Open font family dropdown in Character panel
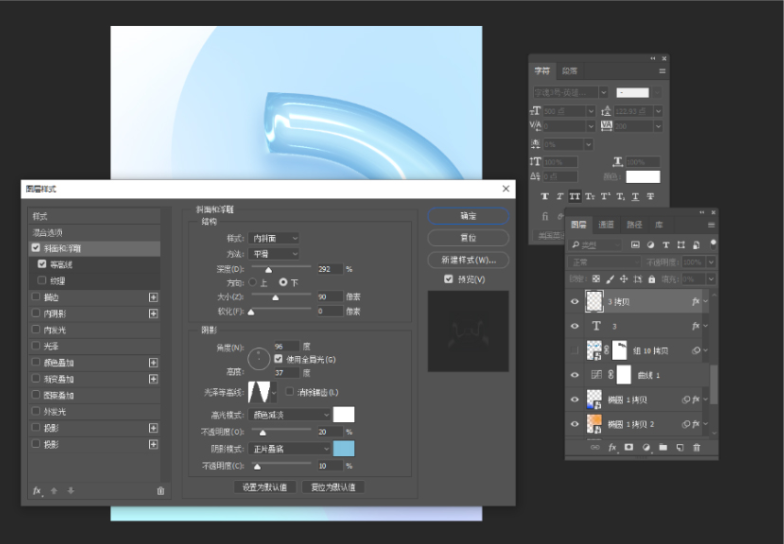The image size is (784, 544). pos(604,92)
